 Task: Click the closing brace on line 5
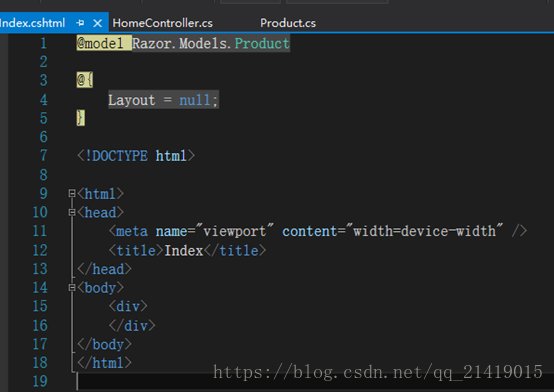pos(81,118)
